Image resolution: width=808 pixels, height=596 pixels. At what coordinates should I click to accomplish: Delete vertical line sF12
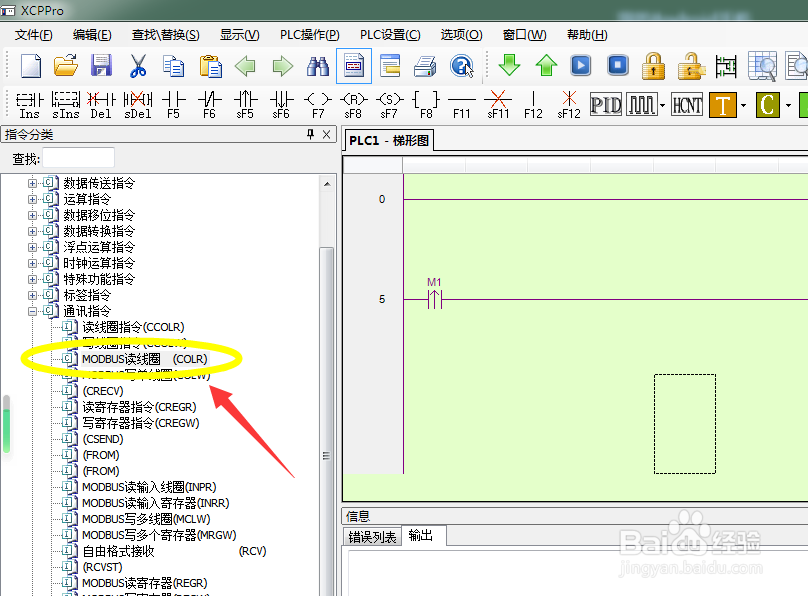point(569,105)
